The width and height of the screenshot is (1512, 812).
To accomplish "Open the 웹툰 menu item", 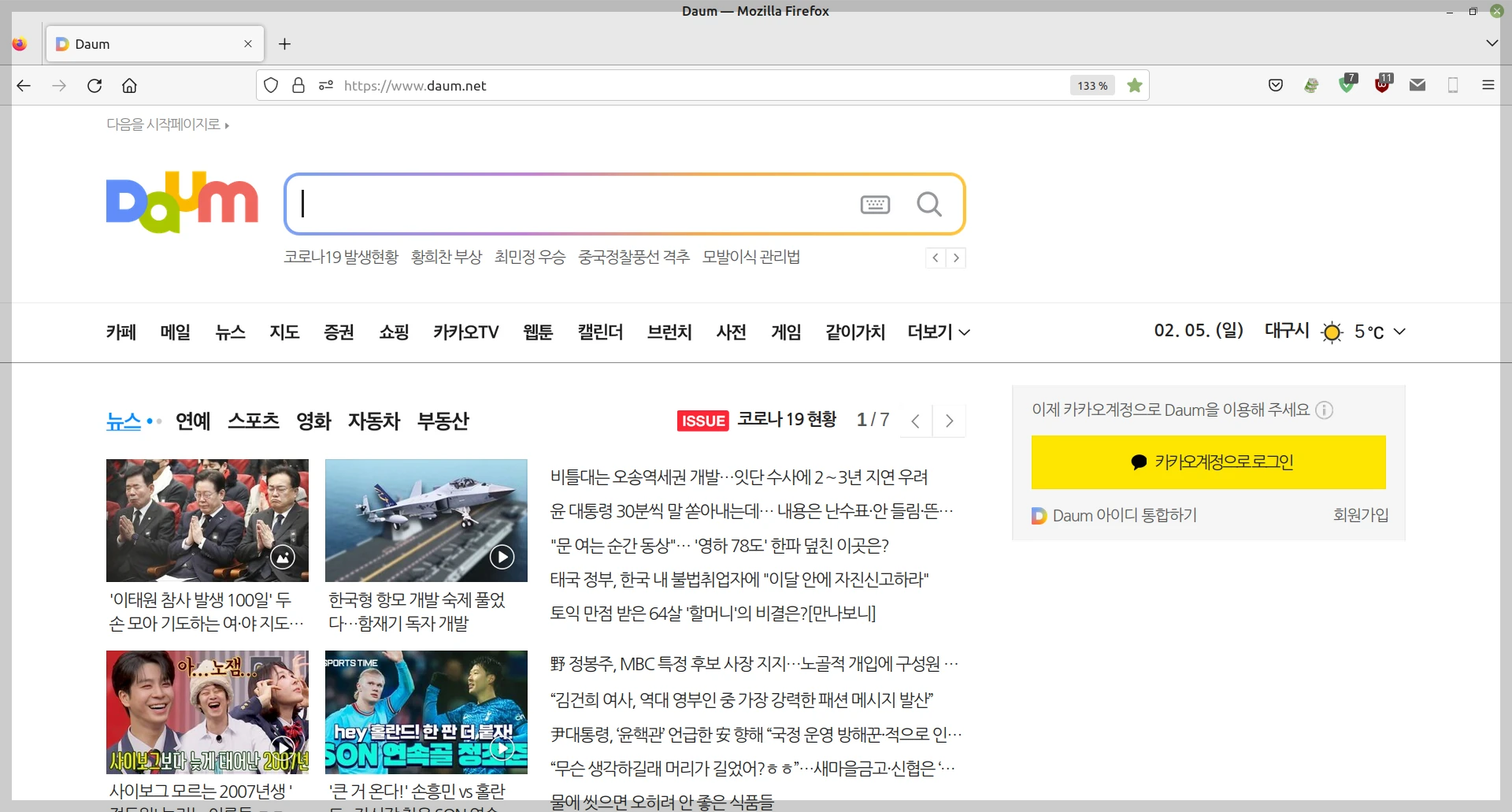I will (x=538, y=332).
